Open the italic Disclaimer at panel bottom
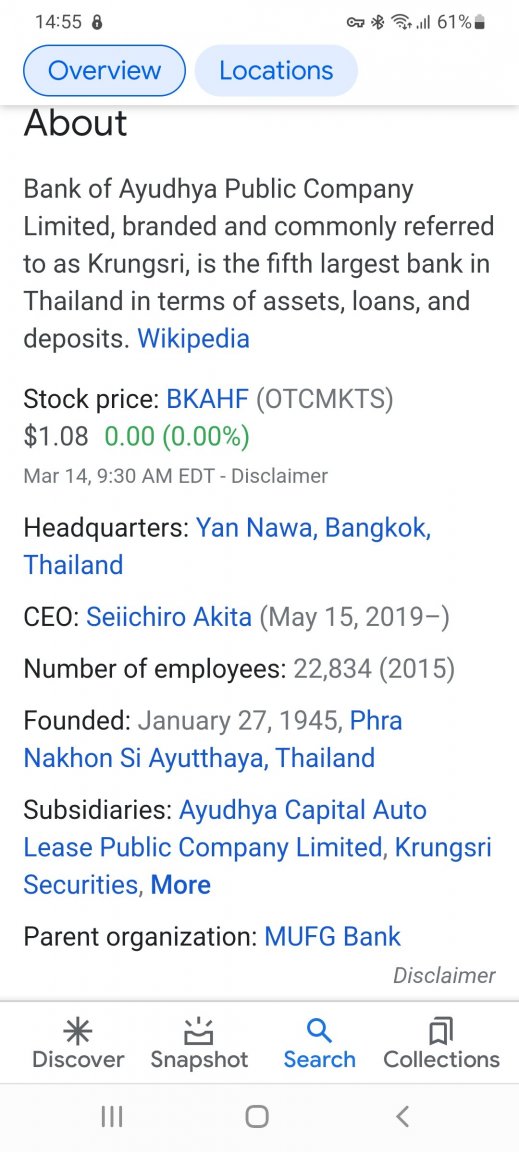This screenshot has height=1152, width=519. (x=444, y=976)
